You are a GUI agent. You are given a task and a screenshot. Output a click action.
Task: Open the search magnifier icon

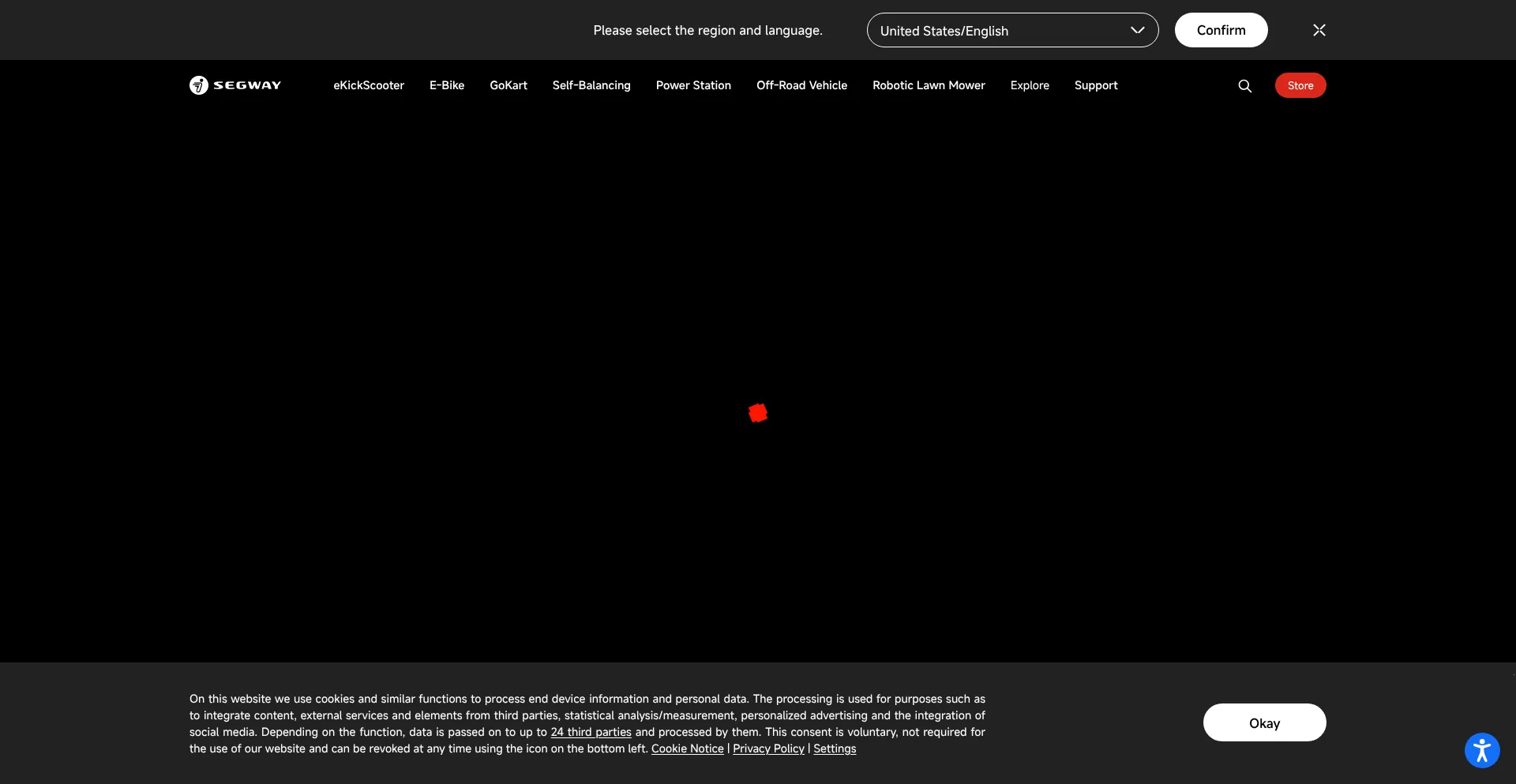tap(1244, 86)
